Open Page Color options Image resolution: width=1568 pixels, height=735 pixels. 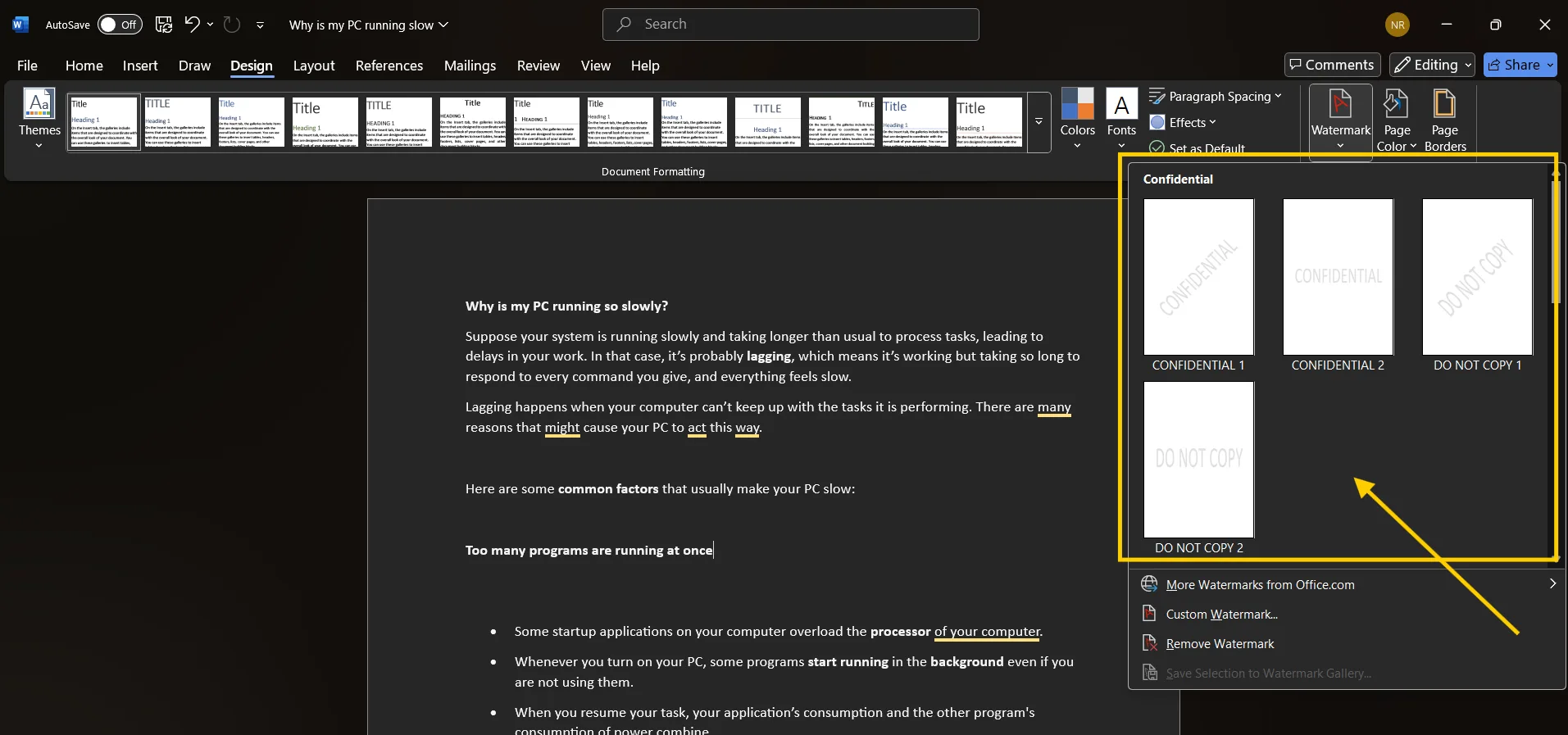tap(1396, 120)
